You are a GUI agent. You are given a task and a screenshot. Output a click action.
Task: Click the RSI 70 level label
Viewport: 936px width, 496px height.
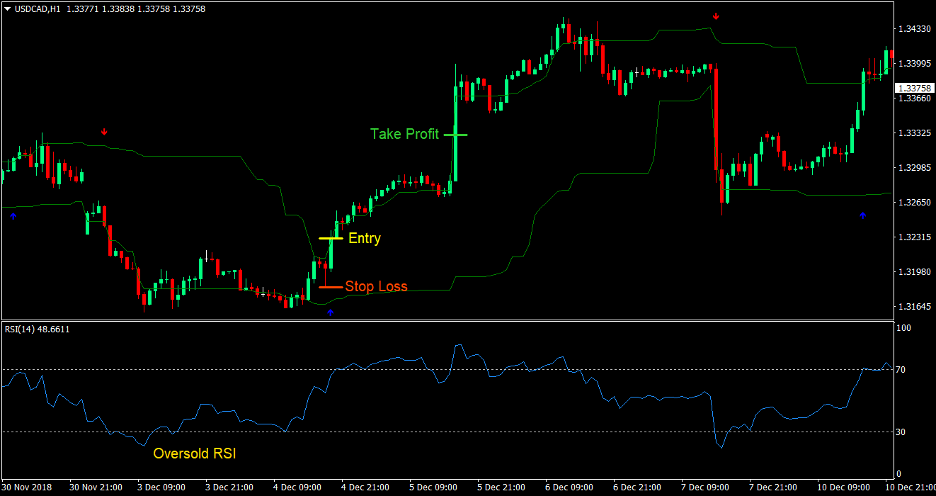pos(901,369)
